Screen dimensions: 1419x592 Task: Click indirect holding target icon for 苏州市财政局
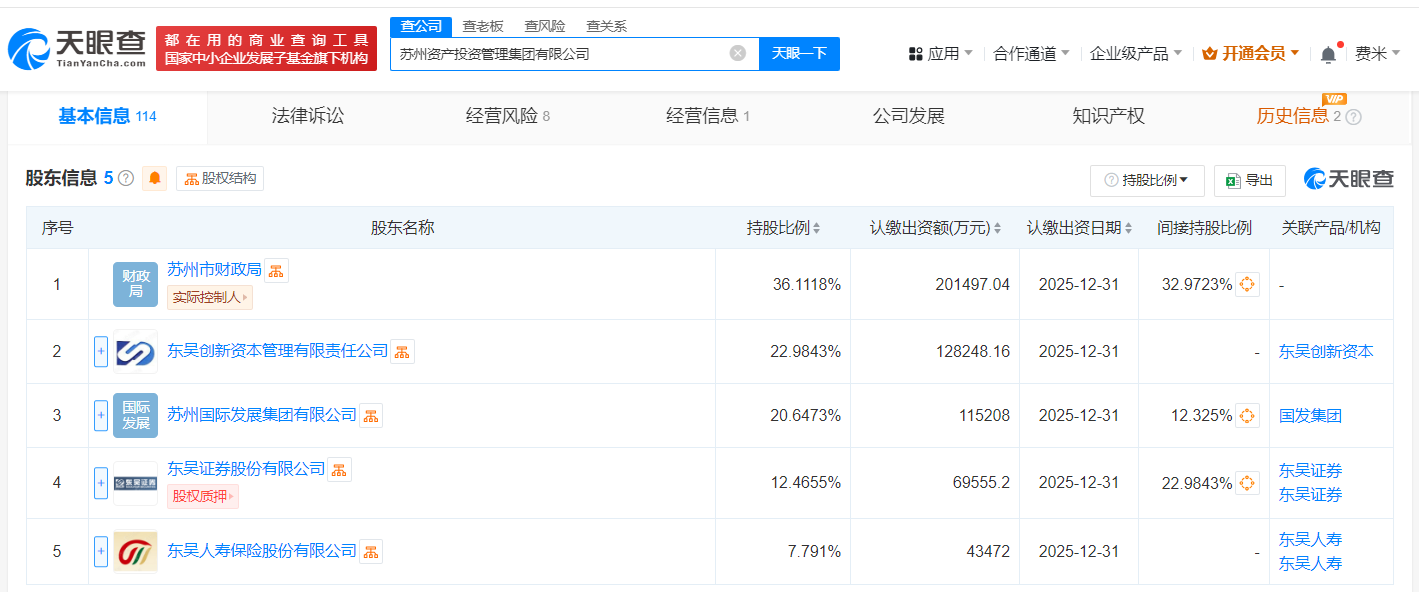click(1247, 284)
